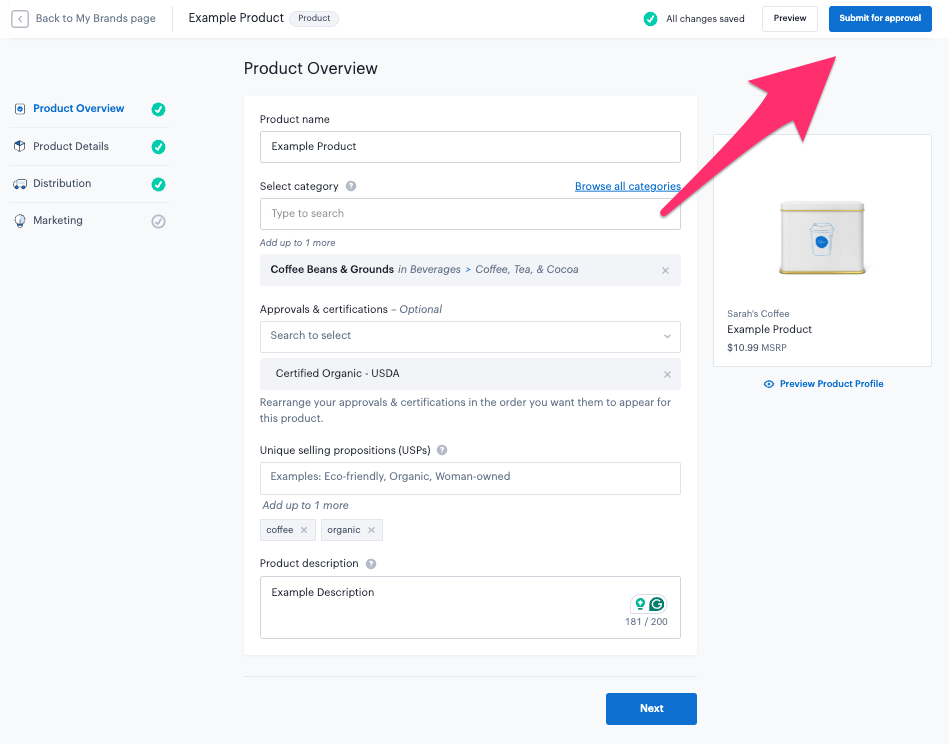Click the product tin thumbnail image
This screenshot has height=744, width=949.
point(822,237)
